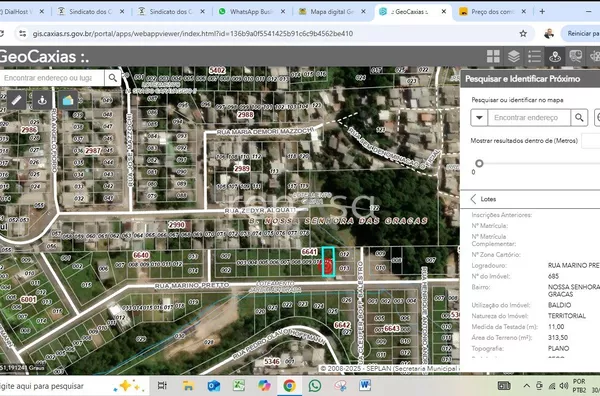Click the POR PTB2 language indicator
Viewport: 600px width, 396px height.
579,386
